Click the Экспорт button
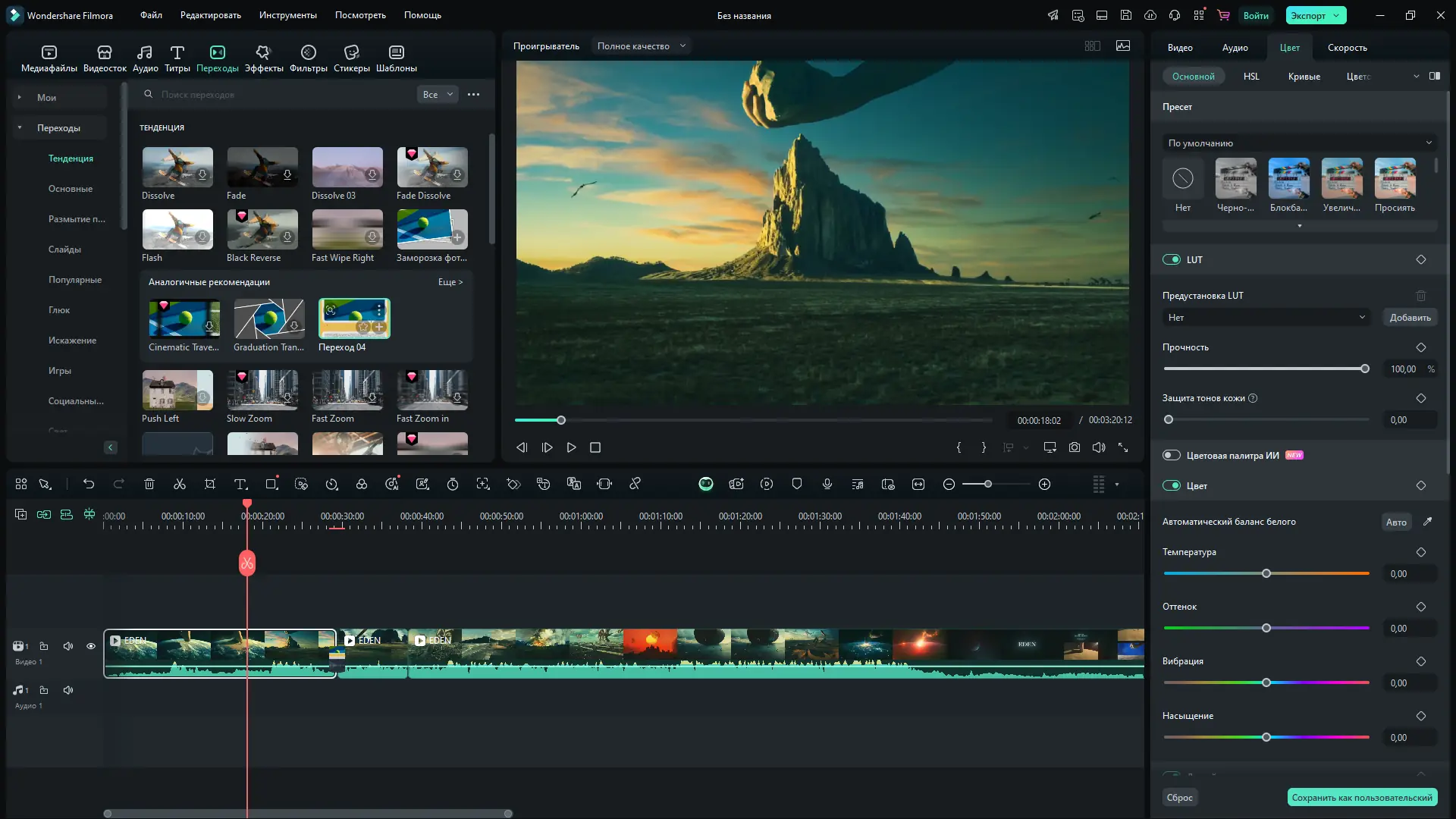Screen dimensions: 1456x819 point(1309,15)
